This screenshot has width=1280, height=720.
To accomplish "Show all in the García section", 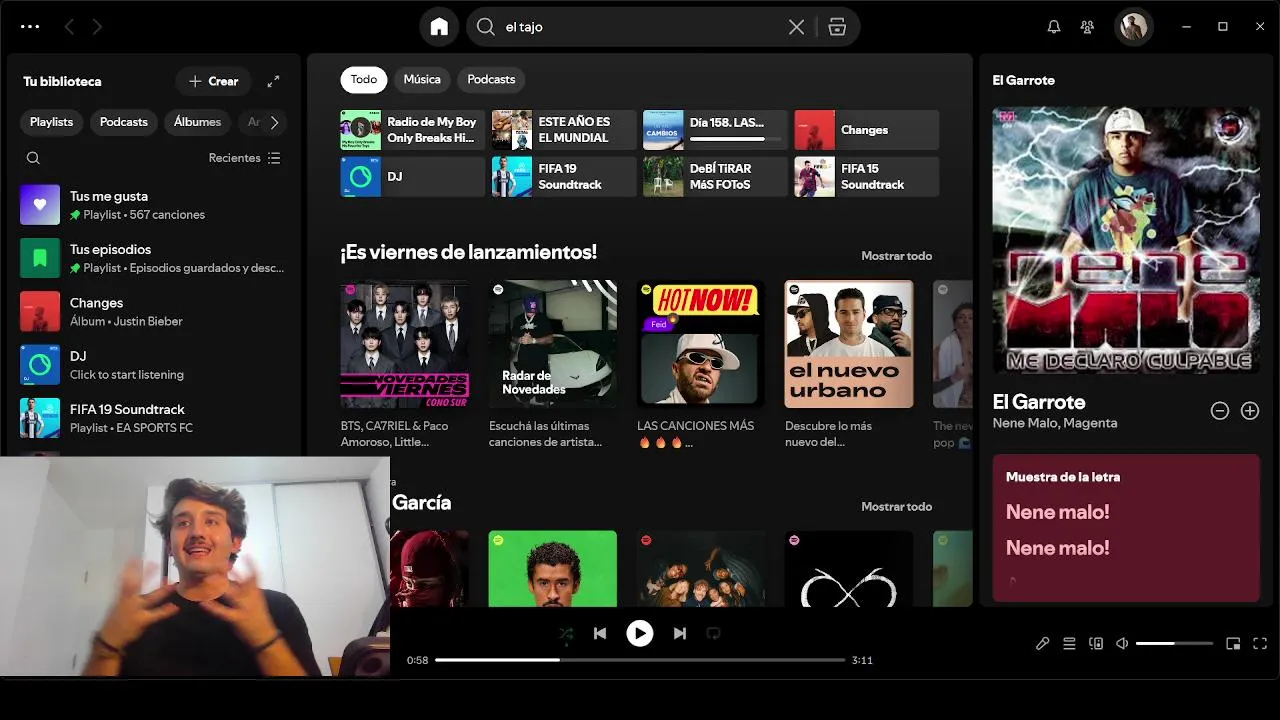I will pos(896,507).
